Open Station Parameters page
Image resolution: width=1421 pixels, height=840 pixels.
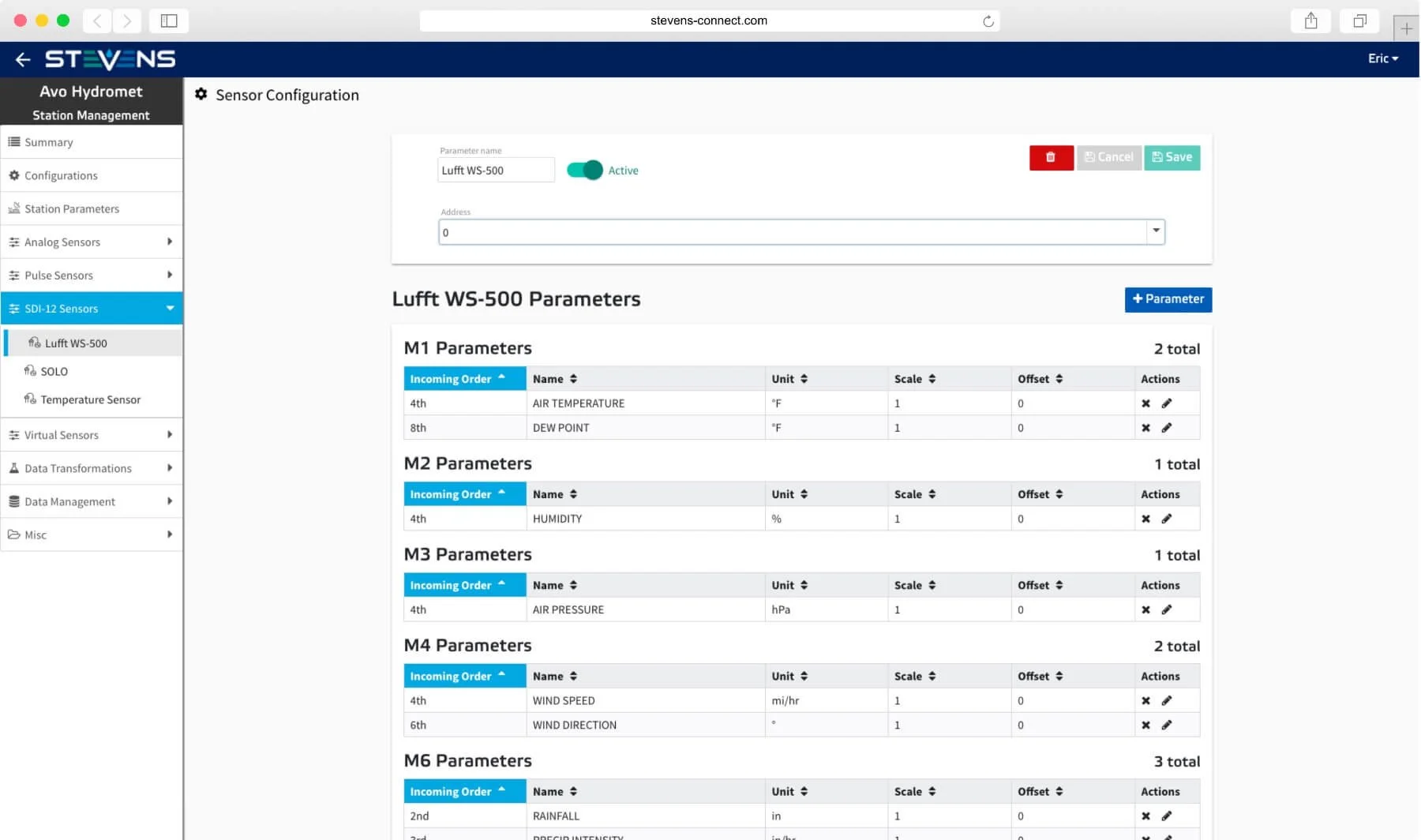click(92, 208)
